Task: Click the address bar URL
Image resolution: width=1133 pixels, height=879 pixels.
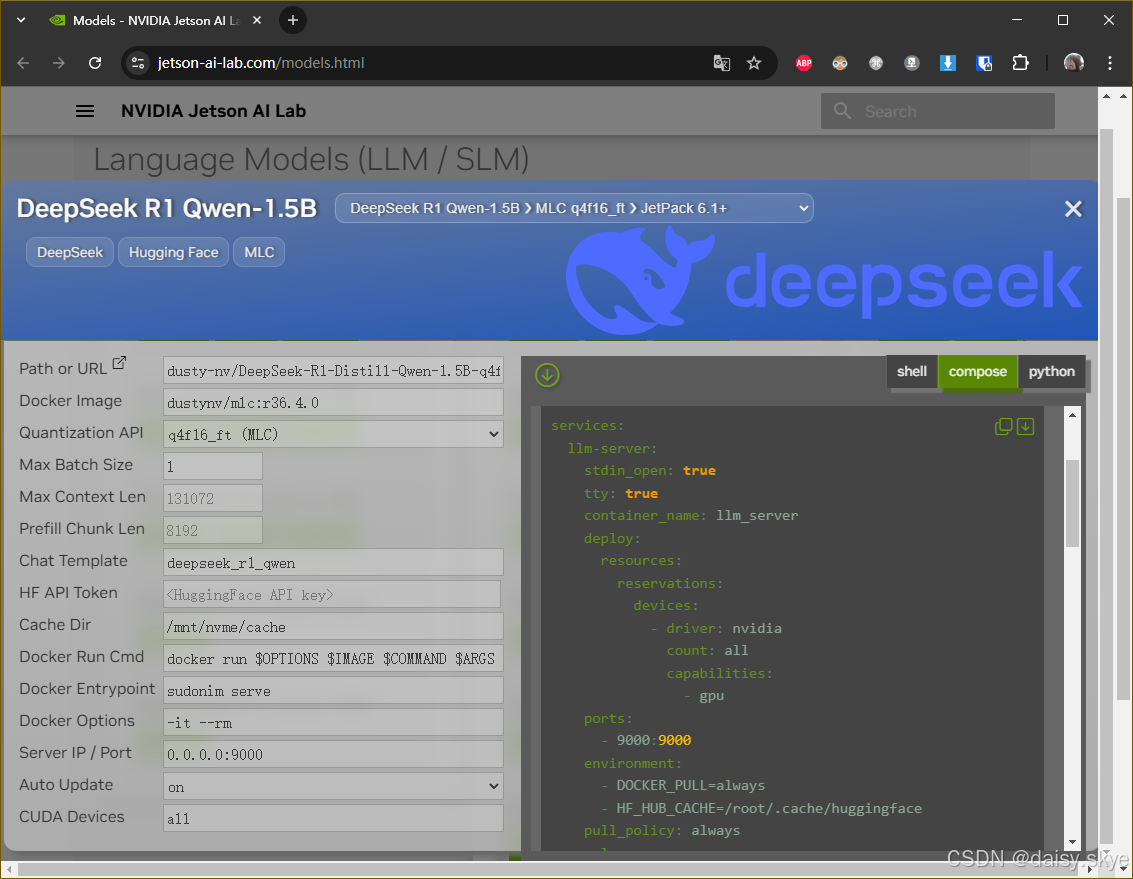Action: pos(261,63)
